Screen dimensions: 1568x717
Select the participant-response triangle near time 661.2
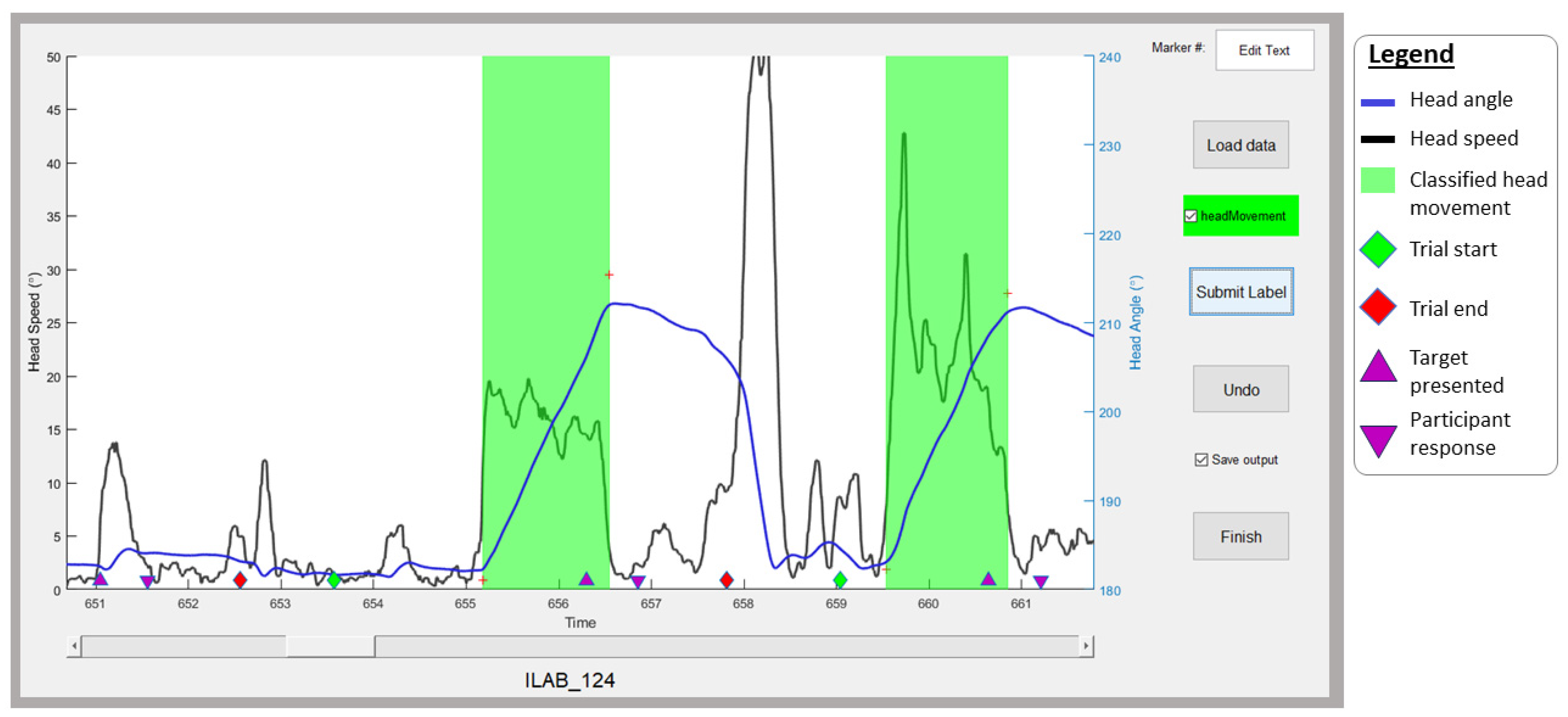(x=1041, y=581)
